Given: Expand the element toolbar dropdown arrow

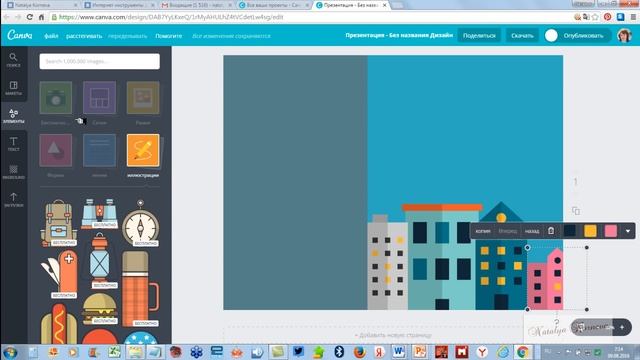Looking at the screenshot, I should pos(628,231).
